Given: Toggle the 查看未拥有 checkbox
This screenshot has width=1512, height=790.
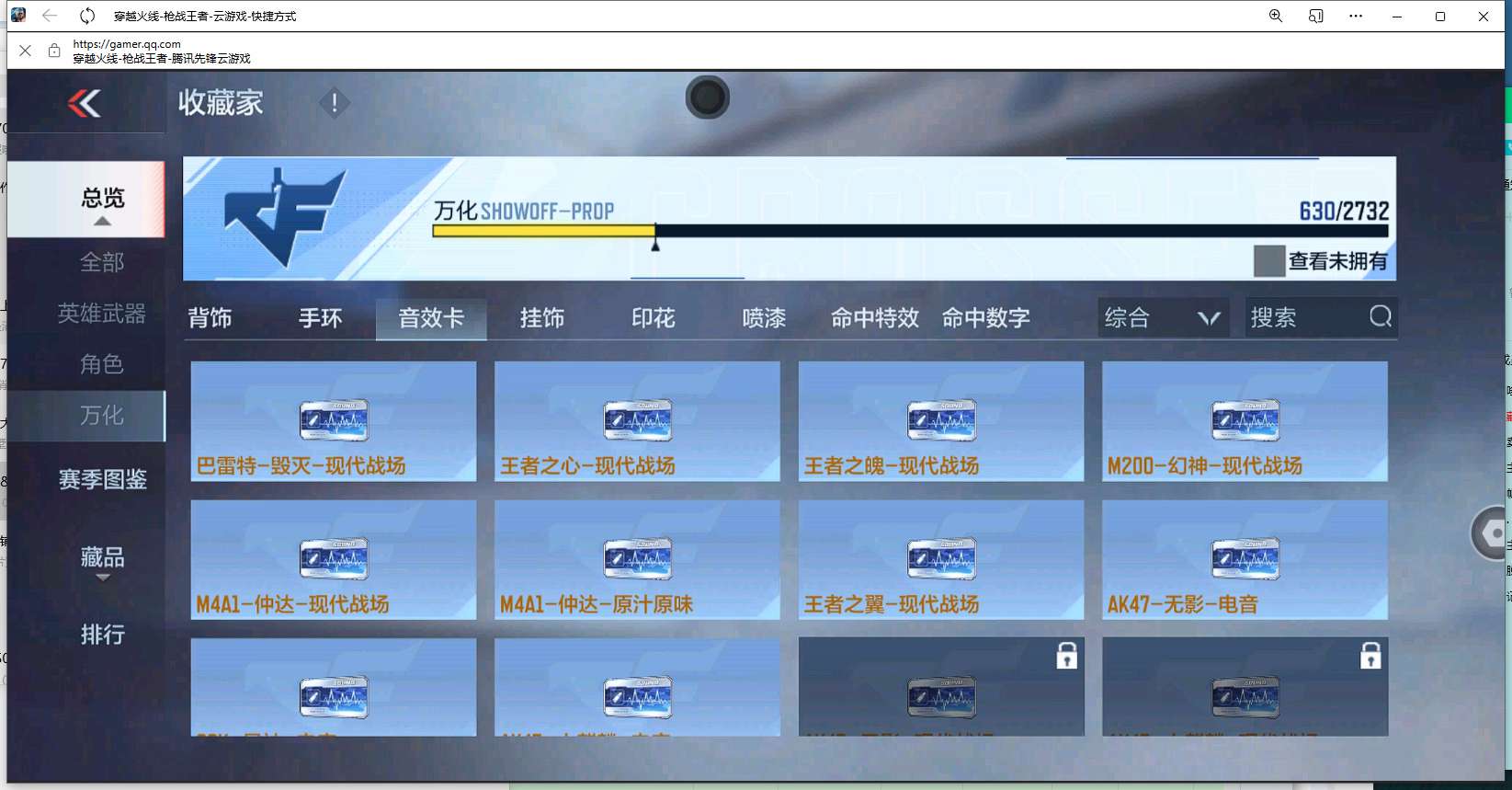Looking at the screenshot, I should coord(1269,261).
